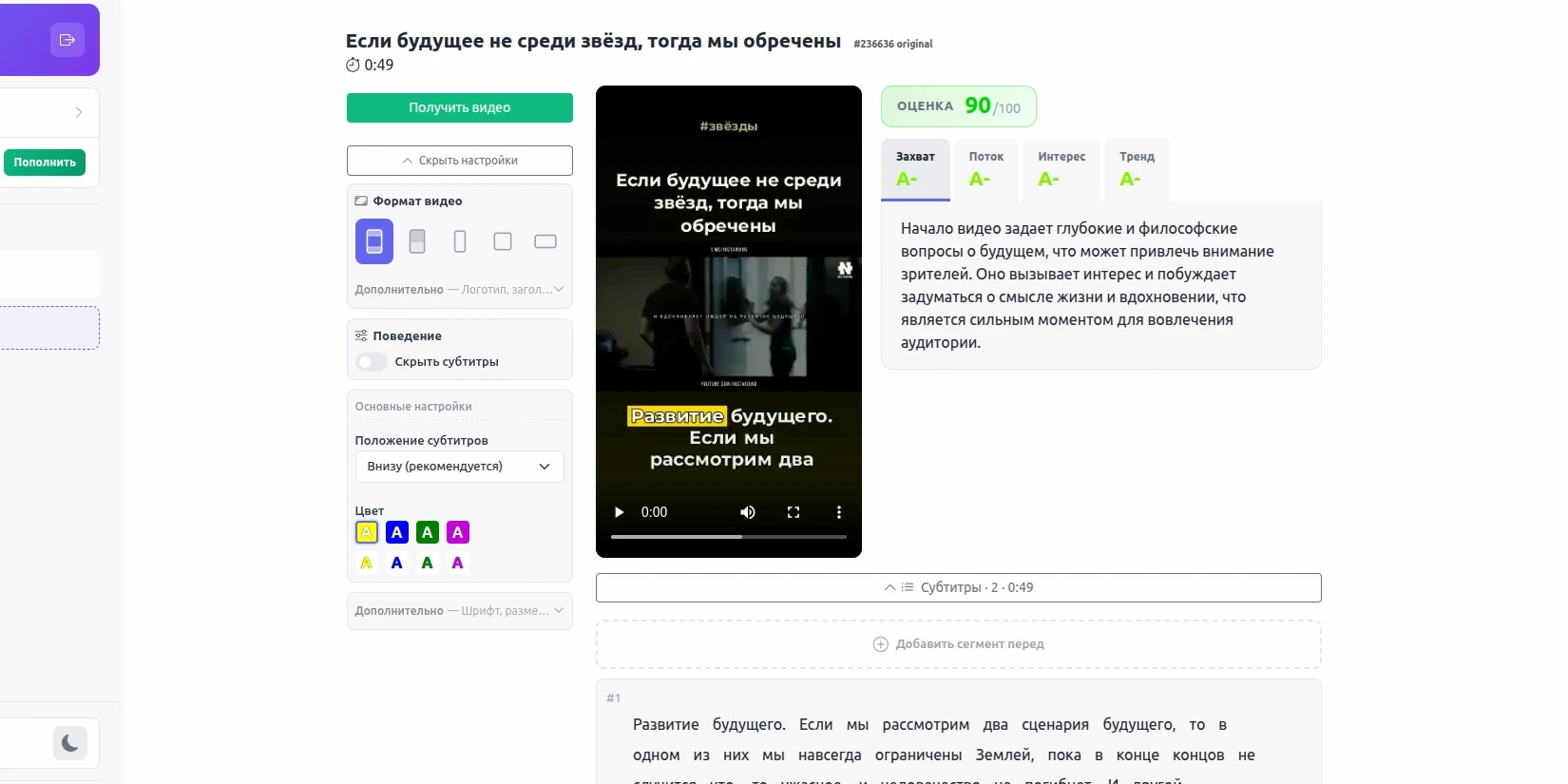Select blue background subtitle color
Screen dimensions: 1568x784
coord(397,532)
